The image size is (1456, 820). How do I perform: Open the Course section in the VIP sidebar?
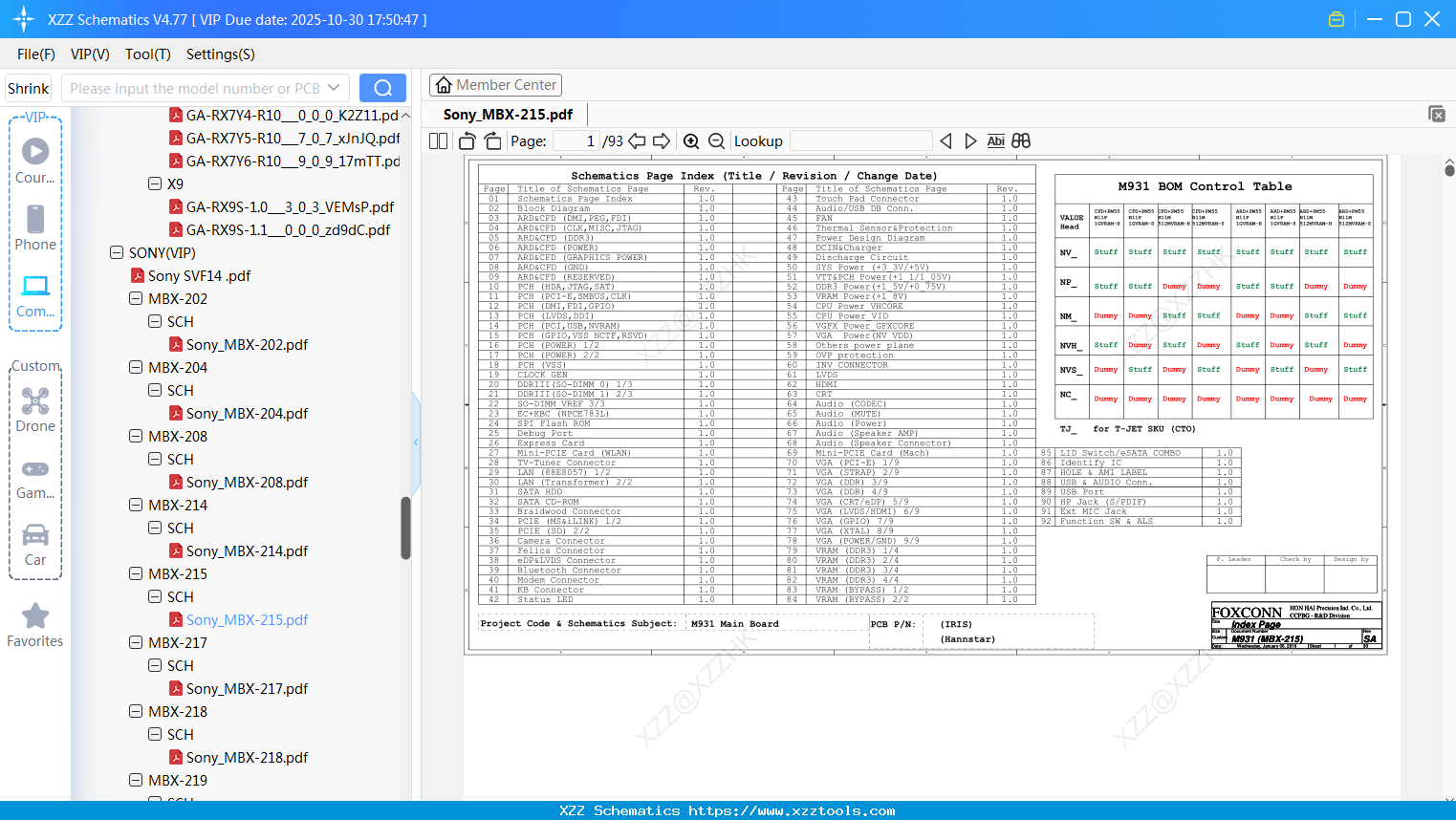pos(35,161)
